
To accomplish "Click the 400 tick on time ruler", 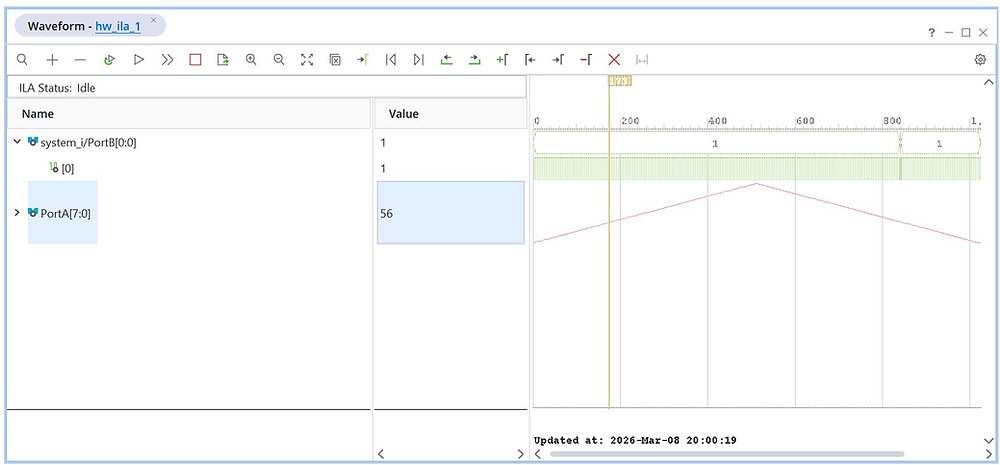I will (x=717, y=121).
